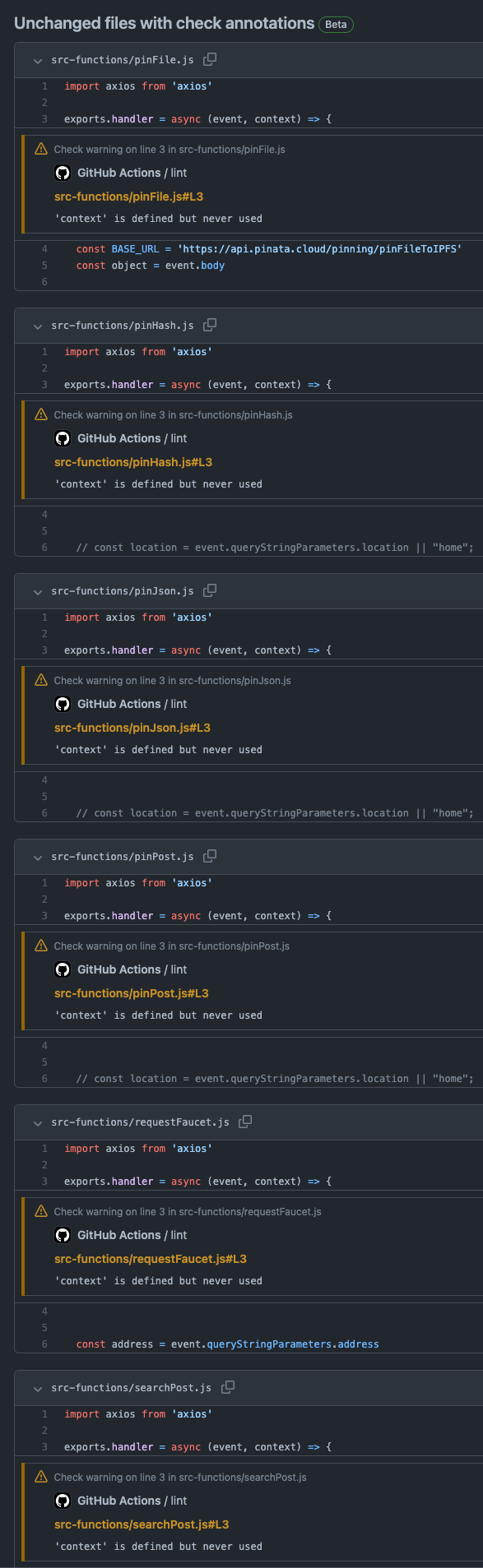The width and height of the screenshot is (483, 1568).
Task: Copy path of src-functions/pinJson.js
Action: point(210,590)
